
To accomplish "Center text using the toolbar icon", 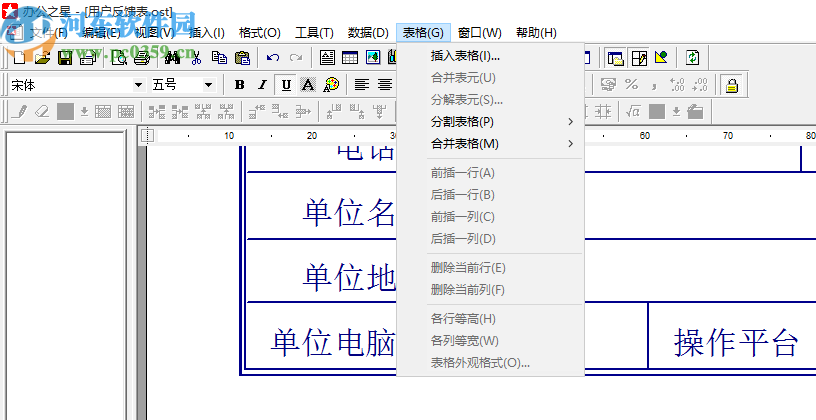I will [385, 85].
